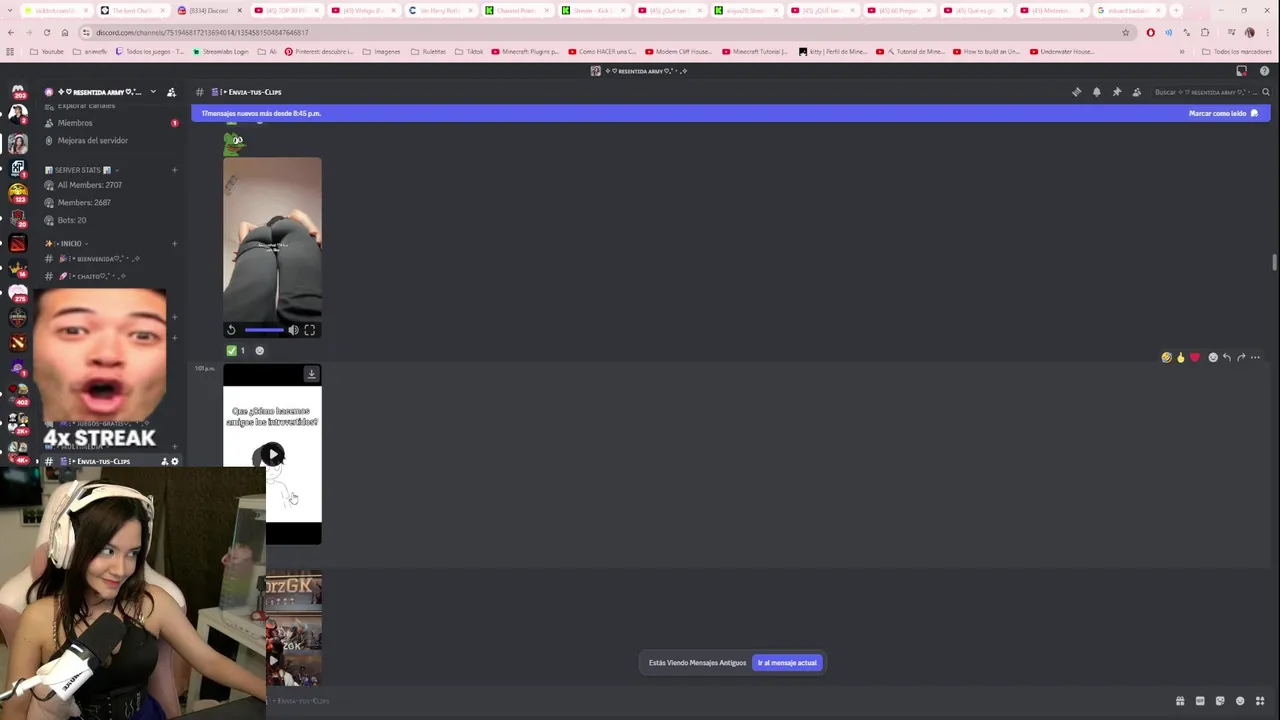Image resolution: width=1280 pixels, height=720 pixels.
Task: Collapse the INICIO category
Action: (67, 244)
